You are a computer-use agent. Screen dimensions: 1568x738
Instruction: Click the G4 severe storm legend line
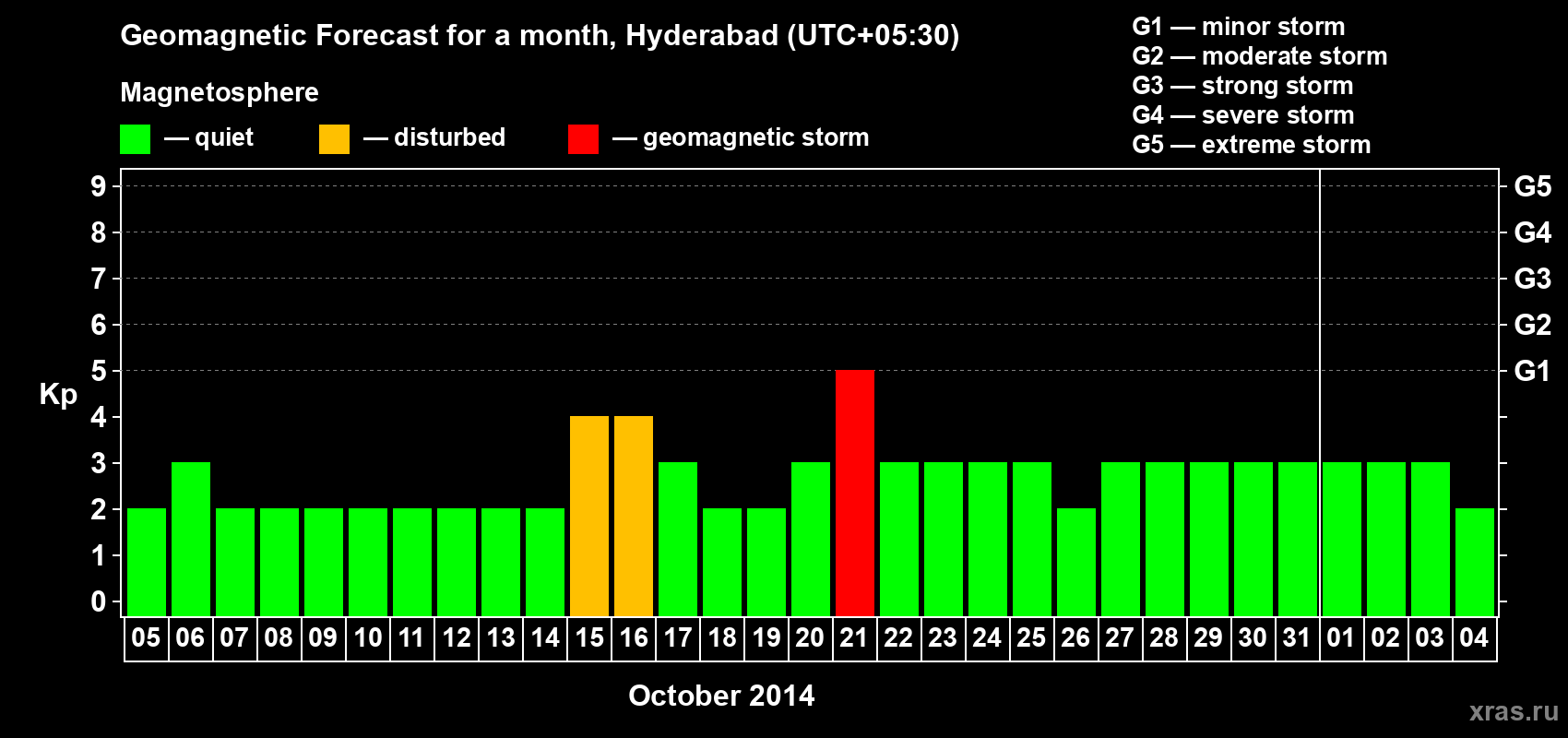(x=1243, y=115)
